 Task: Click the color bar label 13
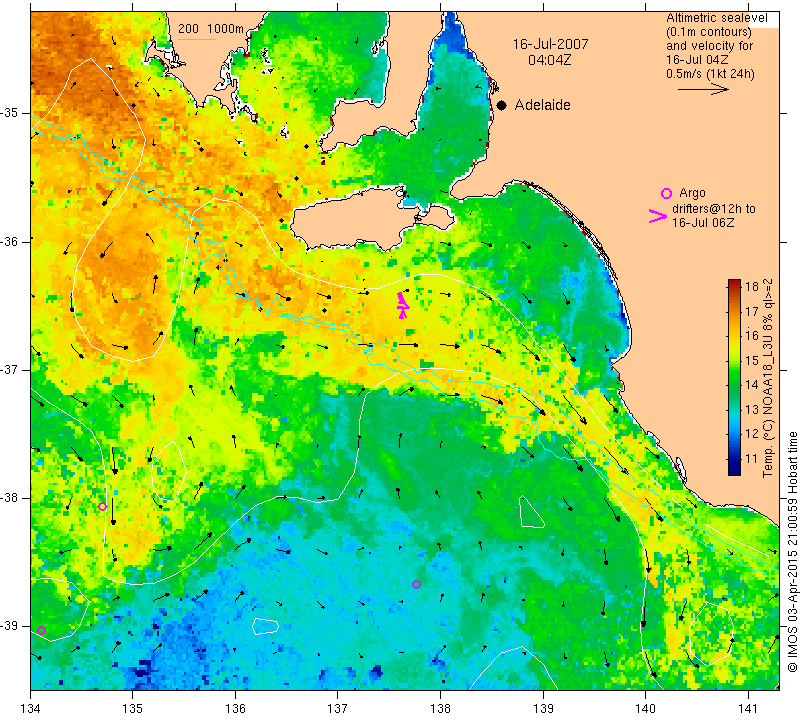752,409
